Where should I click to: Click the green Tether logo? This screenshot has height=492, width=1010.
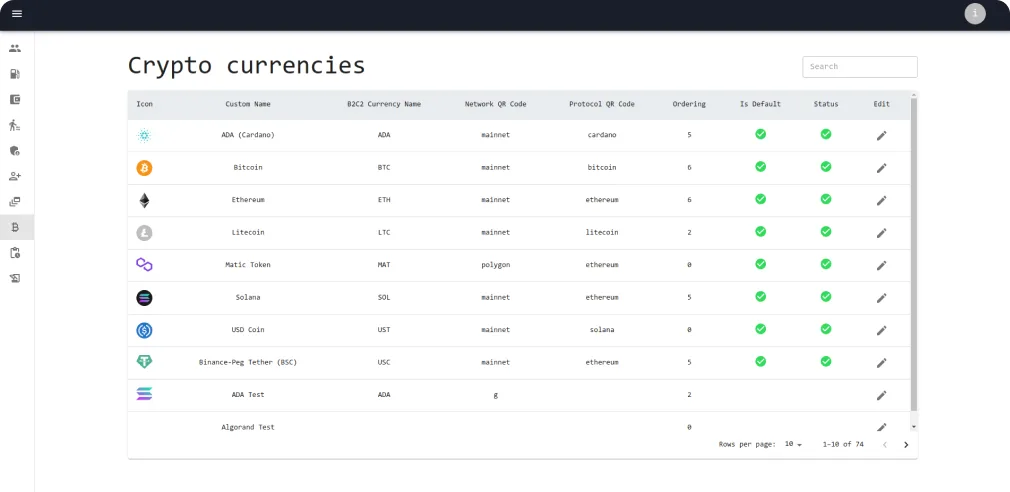[x=144, y=361]
